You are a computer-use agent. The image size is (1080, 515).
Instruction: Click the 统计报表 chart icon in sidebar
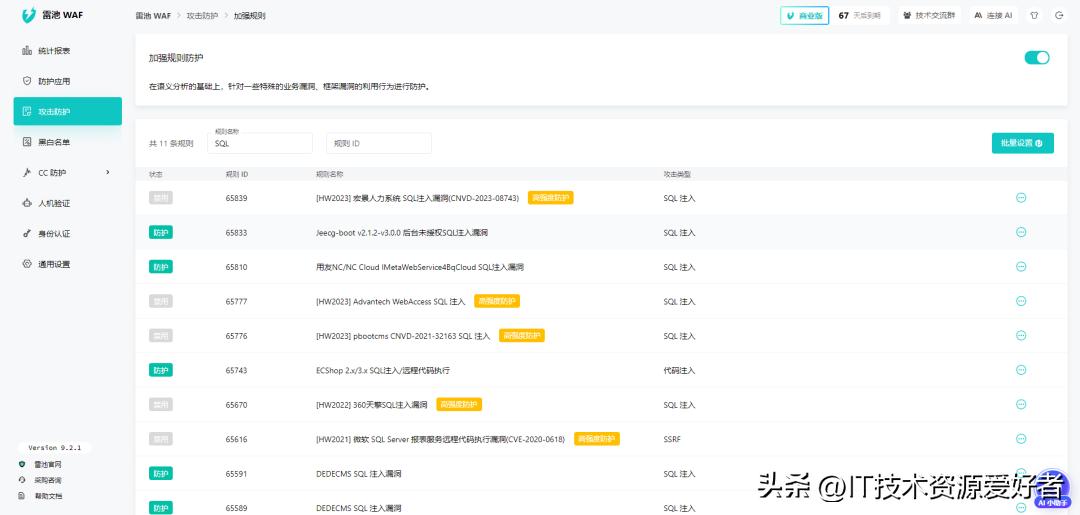point(27,51)
